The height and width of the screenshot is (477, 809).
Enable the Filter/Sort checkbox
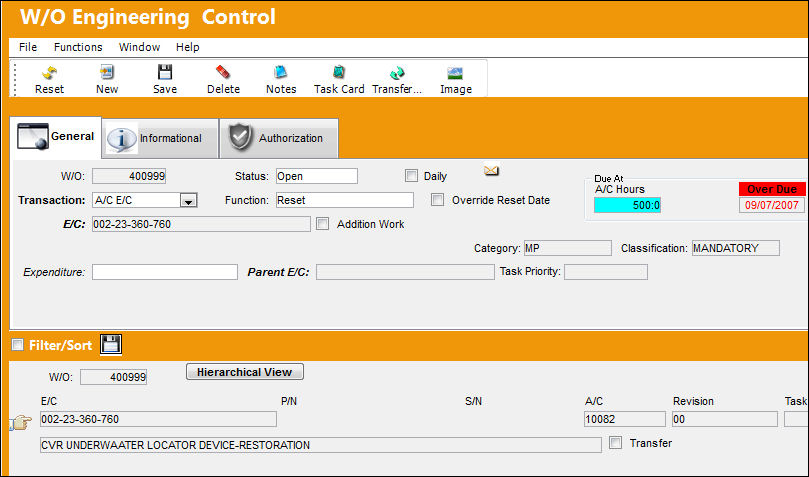(x=18, y=344)
